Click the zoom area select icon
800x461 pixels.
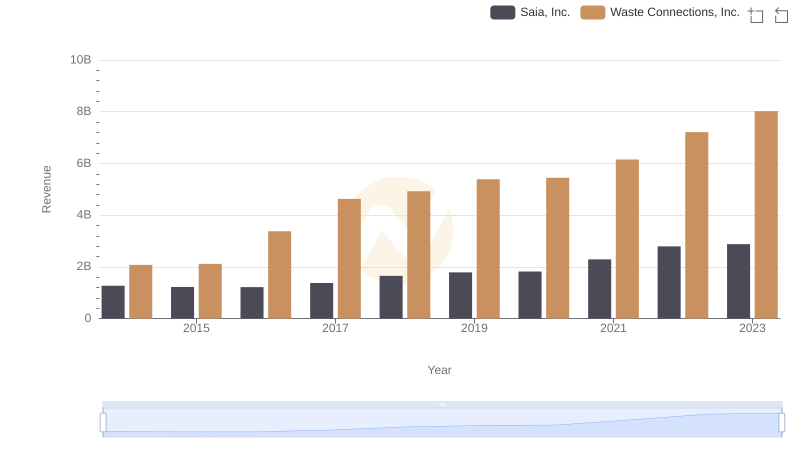756,15
